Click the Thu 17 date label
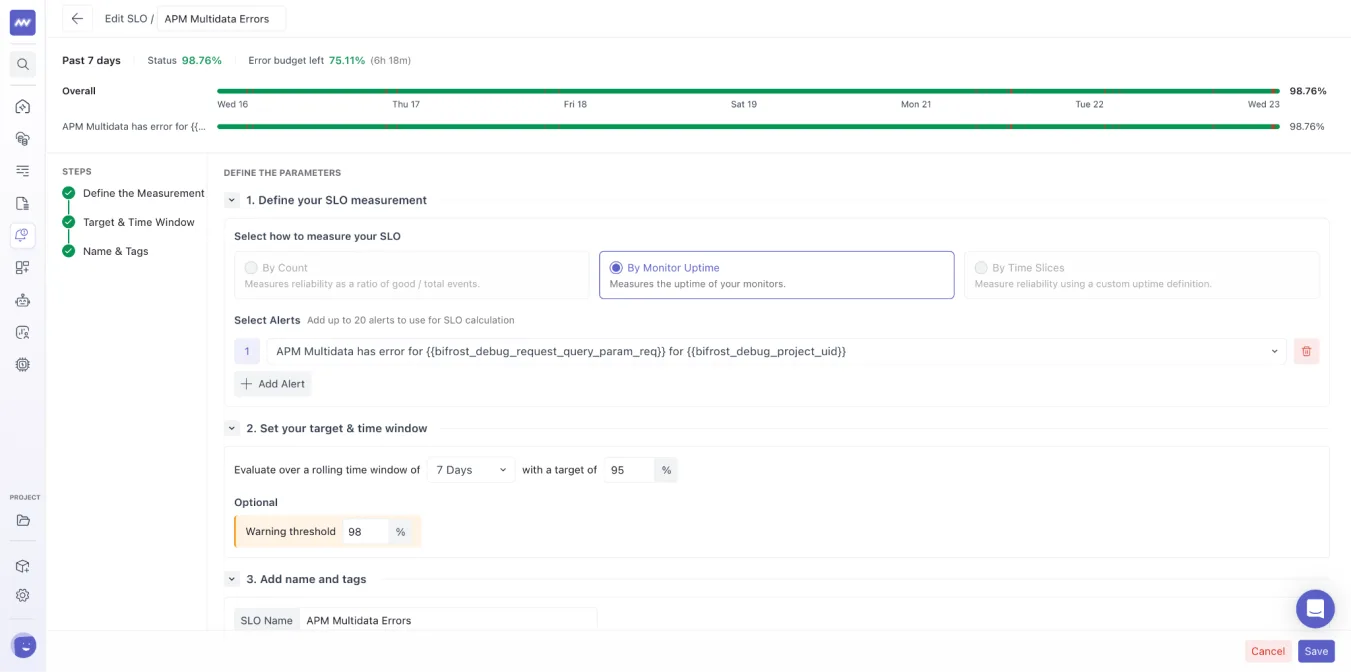 (406, 104)
